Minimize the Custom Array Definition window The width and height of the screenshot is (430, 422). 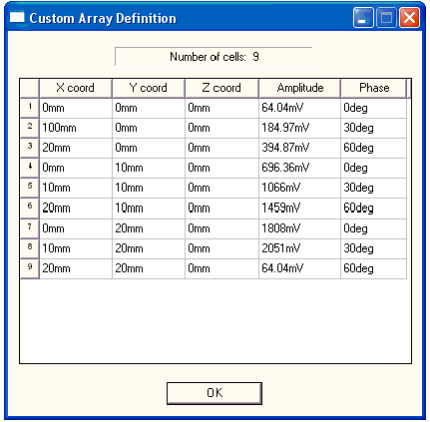[363, 17]
